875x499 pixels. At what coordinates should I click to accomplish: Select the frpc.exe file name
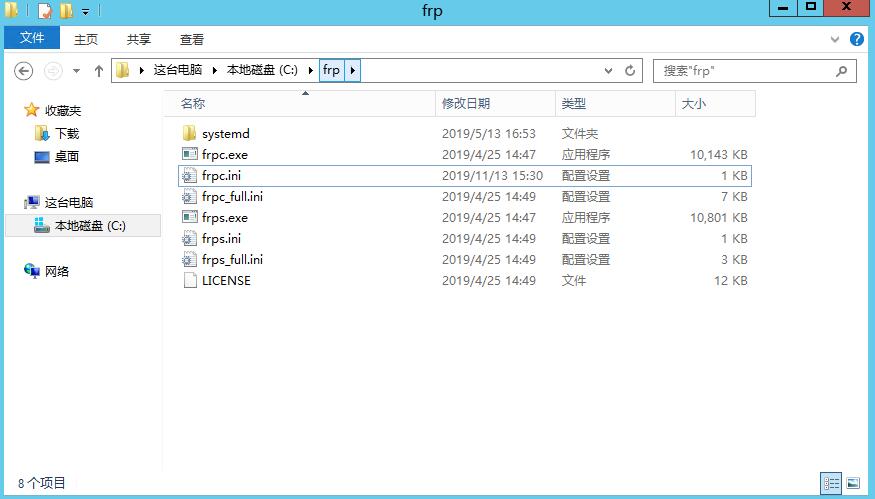click(225, 155)
